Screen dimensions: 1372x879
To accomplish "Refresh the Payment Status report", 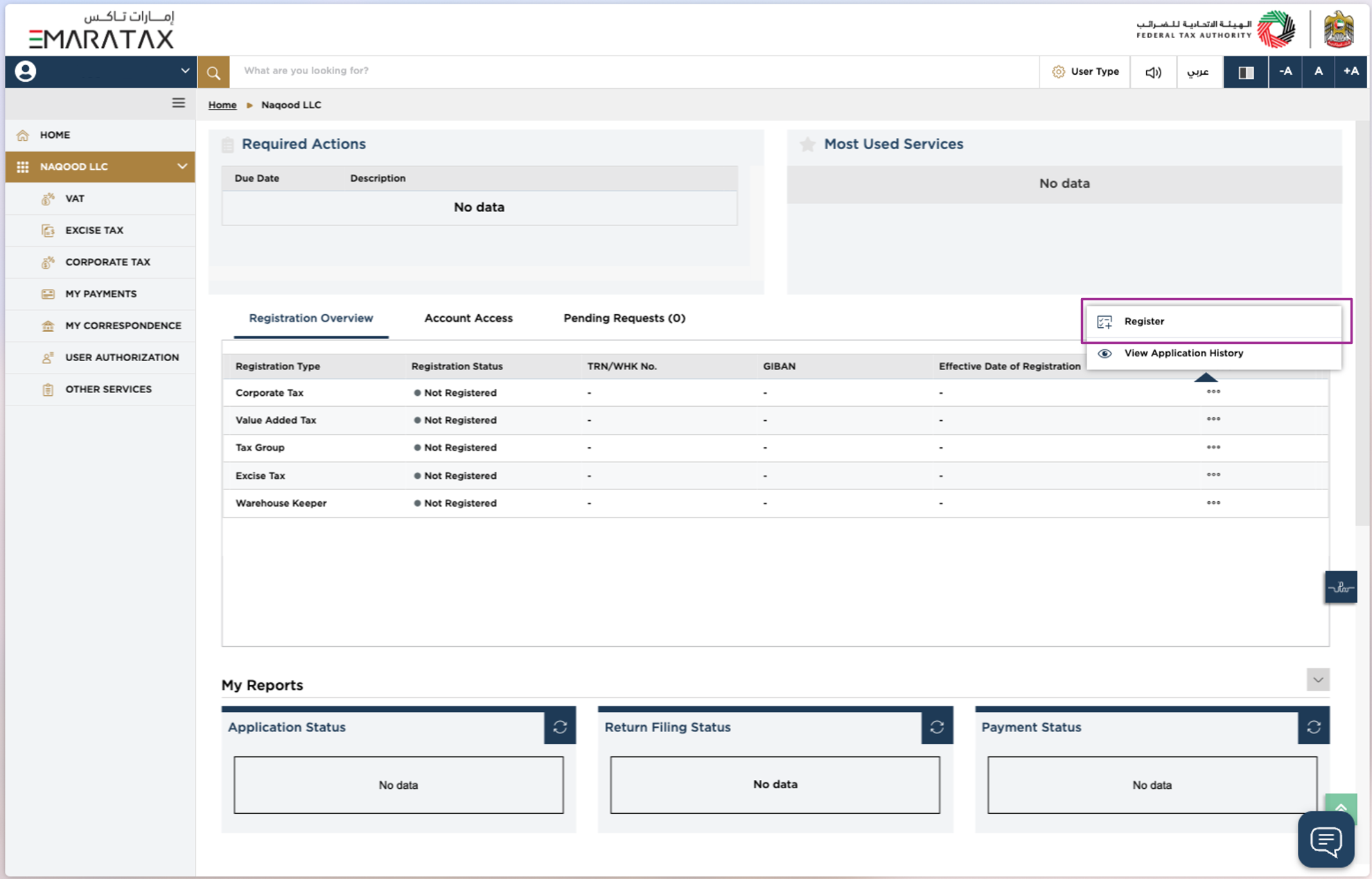I will [x=1313, y=726].
